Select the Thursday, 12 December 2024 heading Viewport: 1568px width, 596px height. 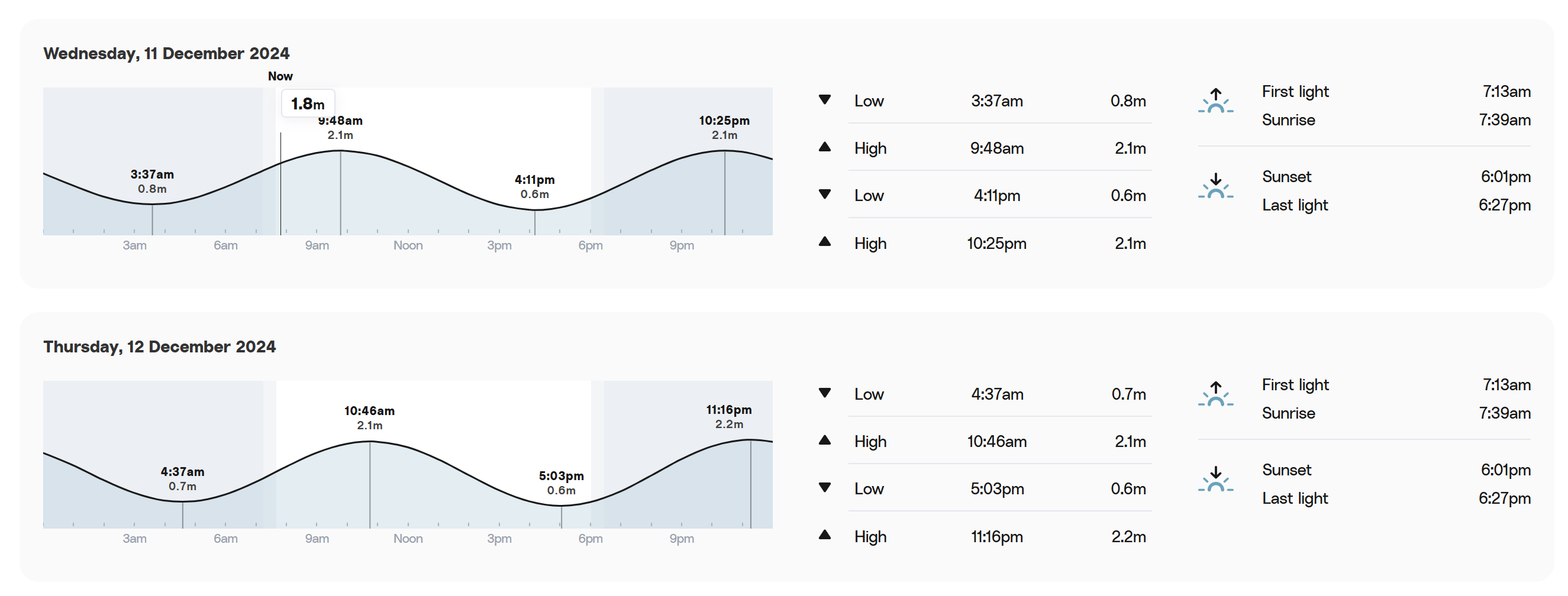160,346
